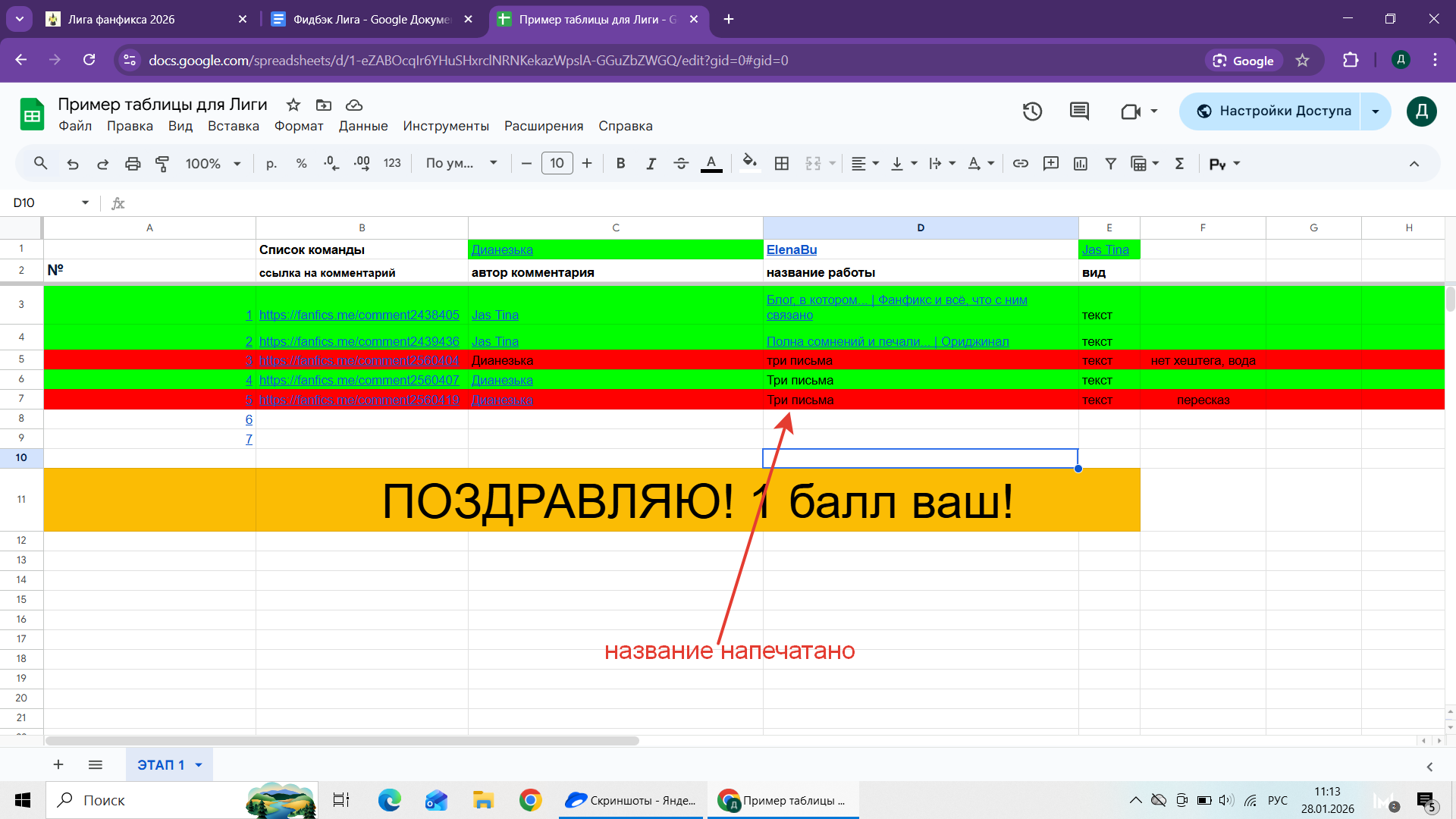The width and height of the screenshot is (1456, 819).
Task: Toggle bold formatting
Action: tap(620, 163)
